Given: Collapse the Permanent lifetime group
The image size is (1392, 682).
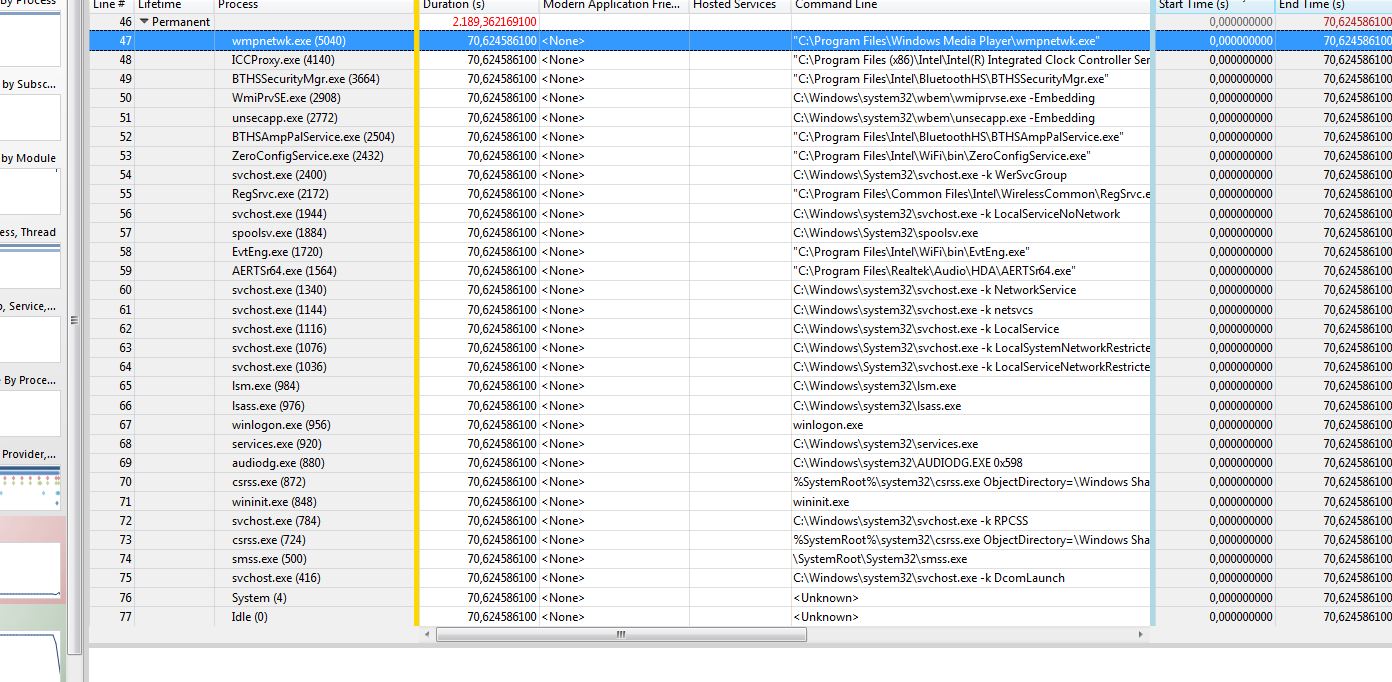Looking at the screenshot, I should [144, 22].
